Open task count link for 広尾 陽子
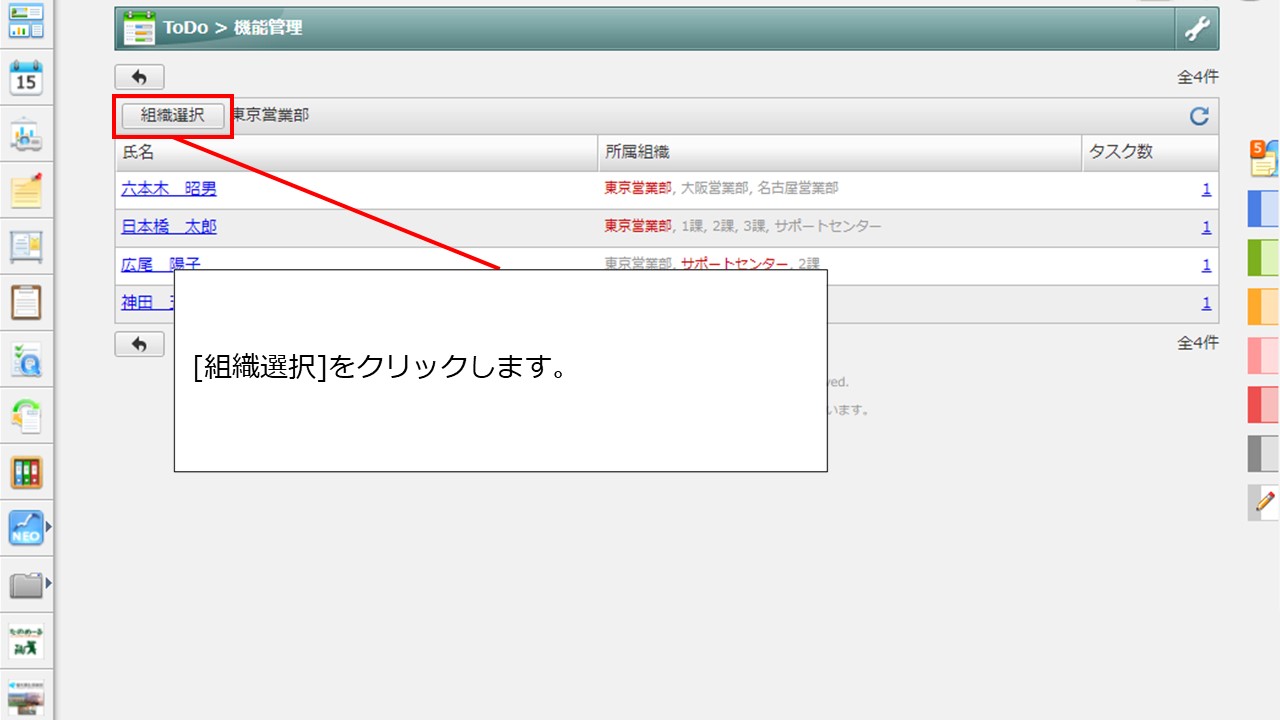 [1206, 265]
